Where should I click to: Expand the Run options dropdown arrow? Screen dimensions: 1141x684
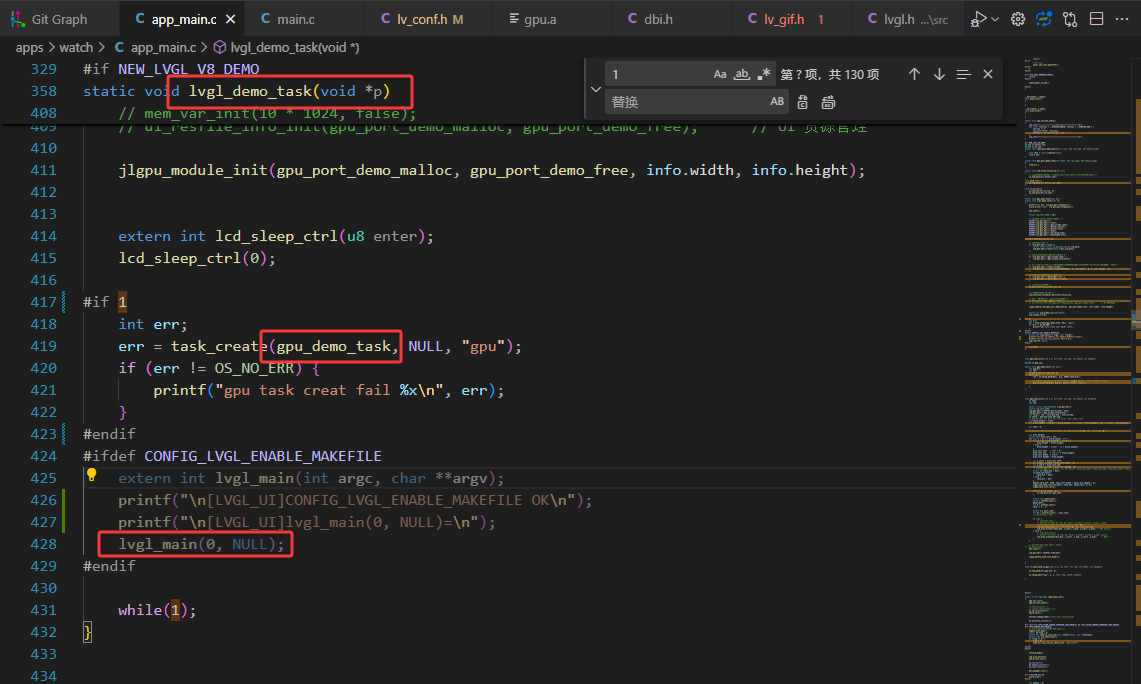995,20
